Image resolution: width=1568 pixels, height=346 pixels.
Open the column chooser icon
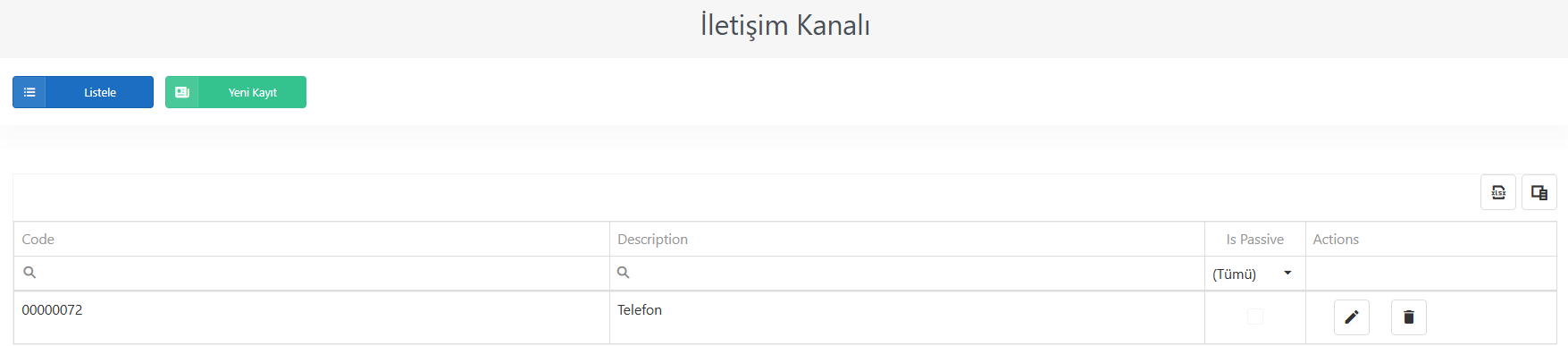(1539, 192)
